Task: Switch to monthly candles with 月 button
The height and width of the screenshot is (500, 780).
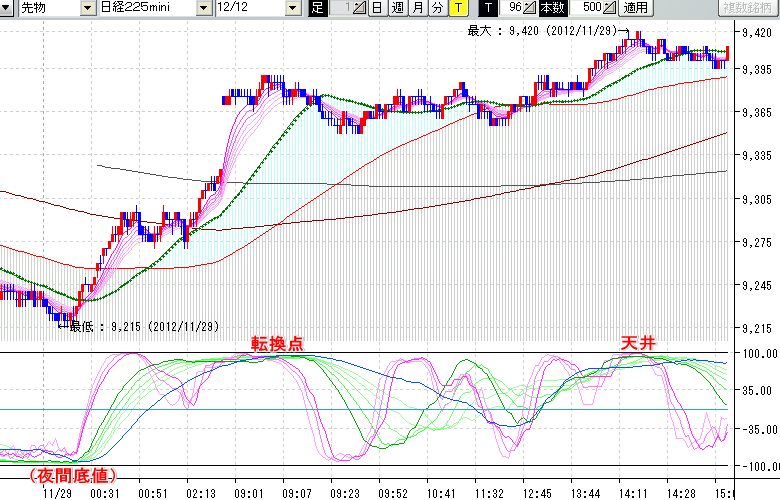Action: tap(417, 8)
